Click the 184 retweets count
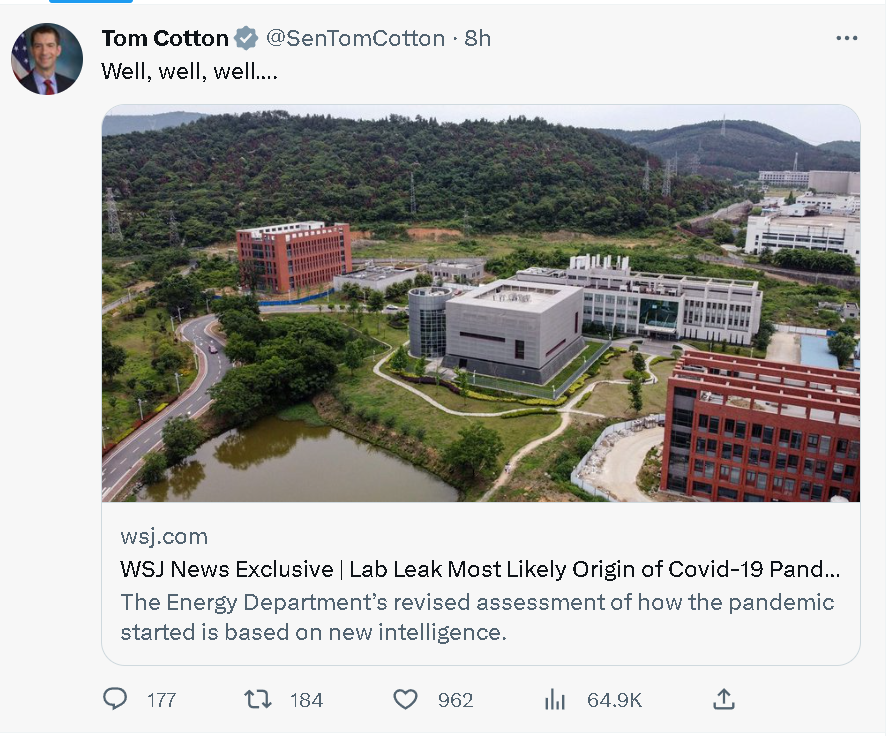Image resolution: width=894 pixels, height=736 pixels. (x=306, y=700)
